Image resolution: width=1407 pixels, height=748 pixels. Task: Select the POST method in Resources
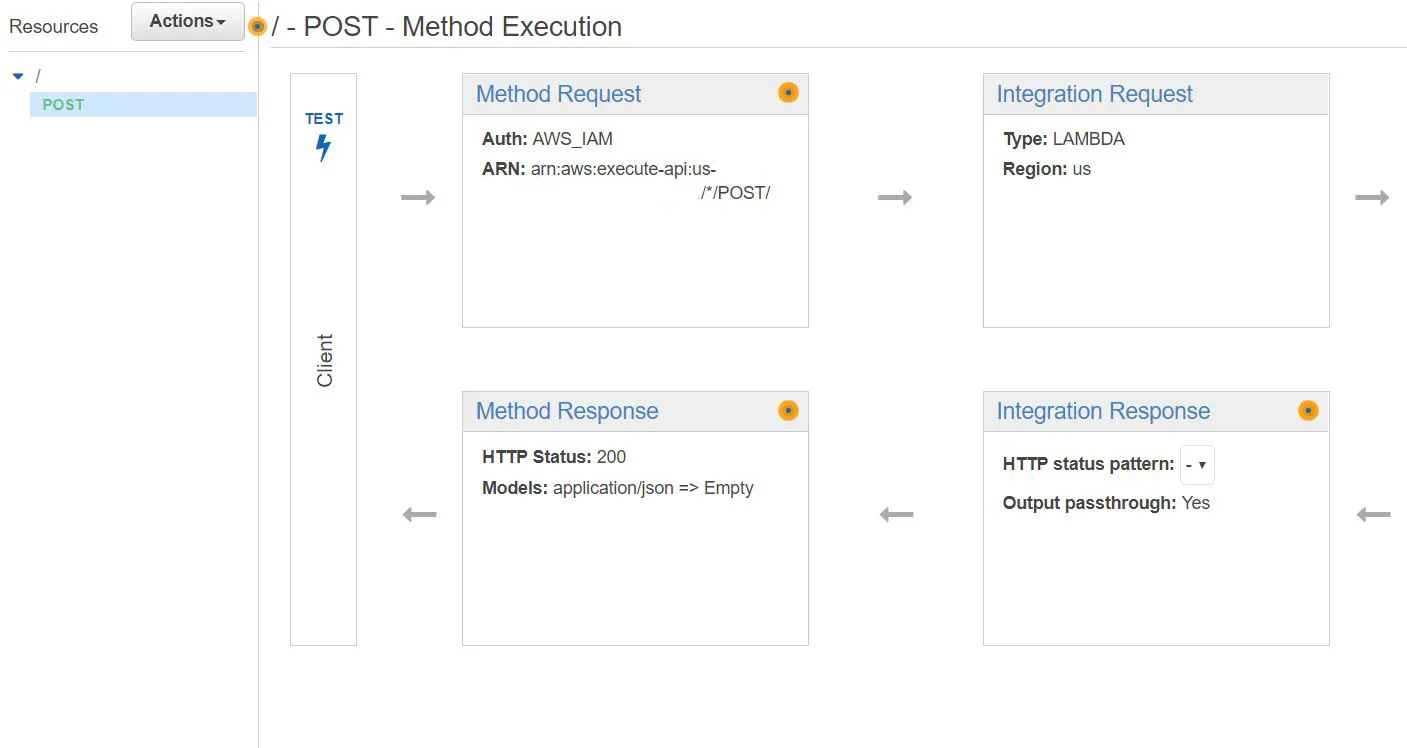(63, 104)
